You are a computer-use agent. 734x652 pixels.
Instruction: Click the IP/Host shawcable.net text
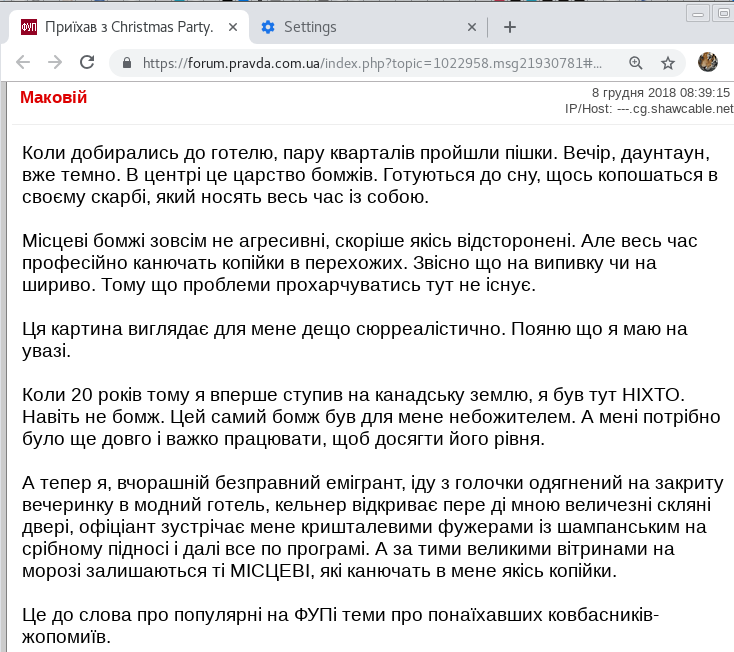(649, 109)
